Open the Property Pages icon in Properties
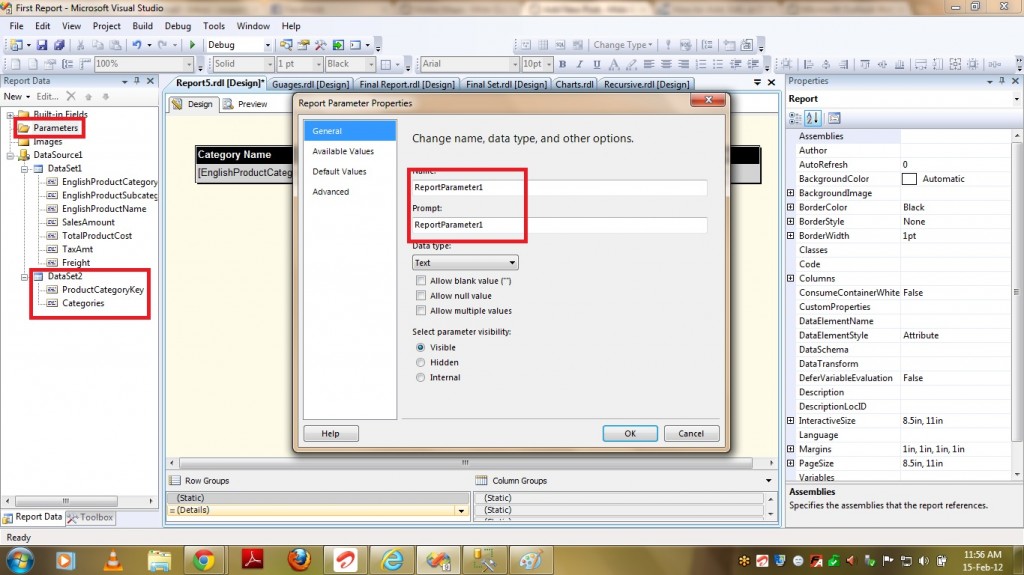Viewport: 1024px width, 575px height. pos(835,118)
